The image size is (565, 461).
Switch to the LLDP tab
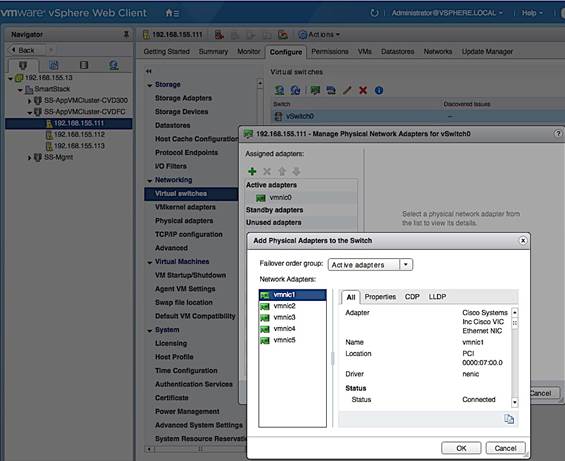pyautogui.click(x=437, y=297)
